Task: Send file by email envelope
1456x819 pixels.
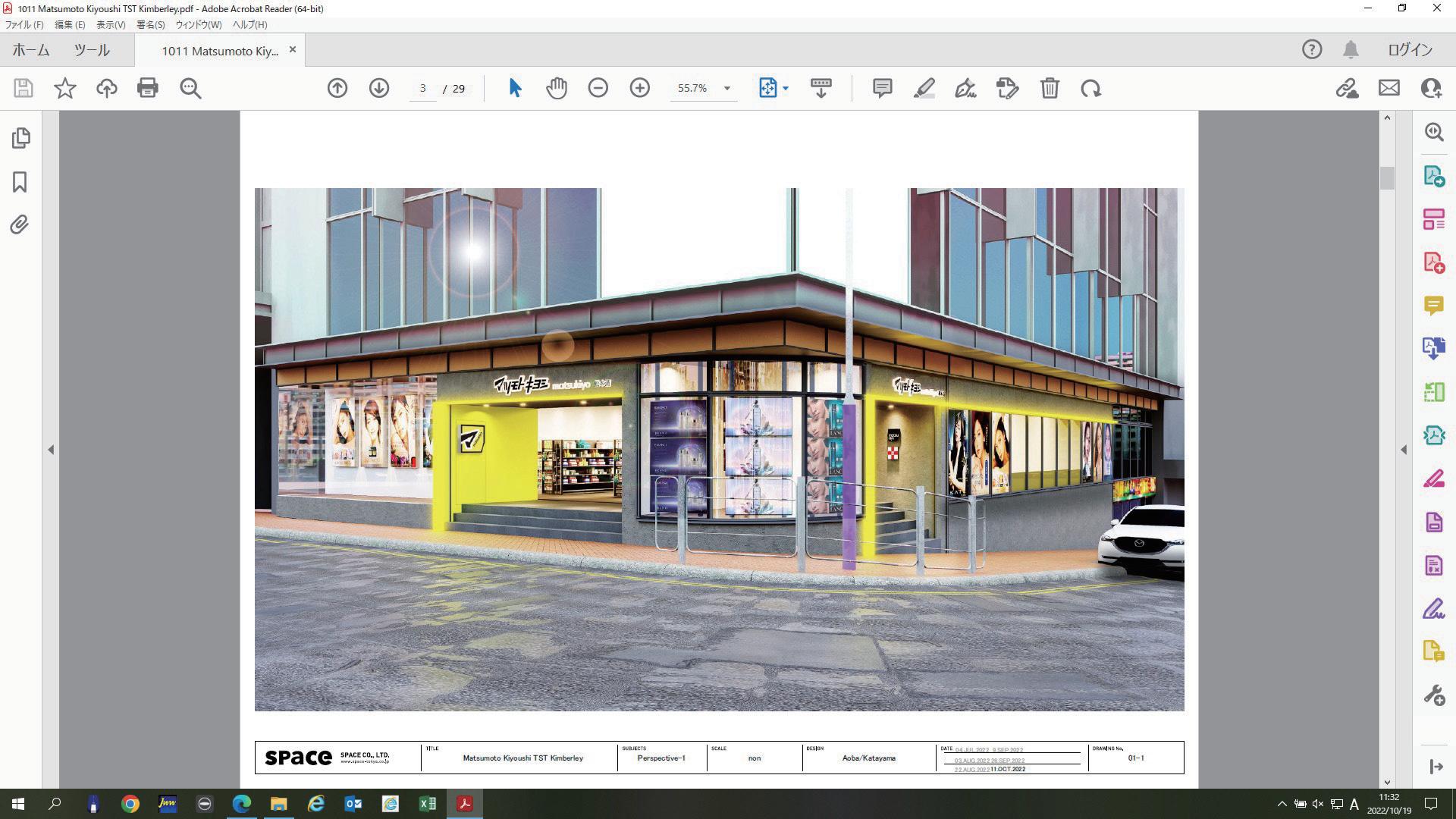Action: coord(1389,88)
